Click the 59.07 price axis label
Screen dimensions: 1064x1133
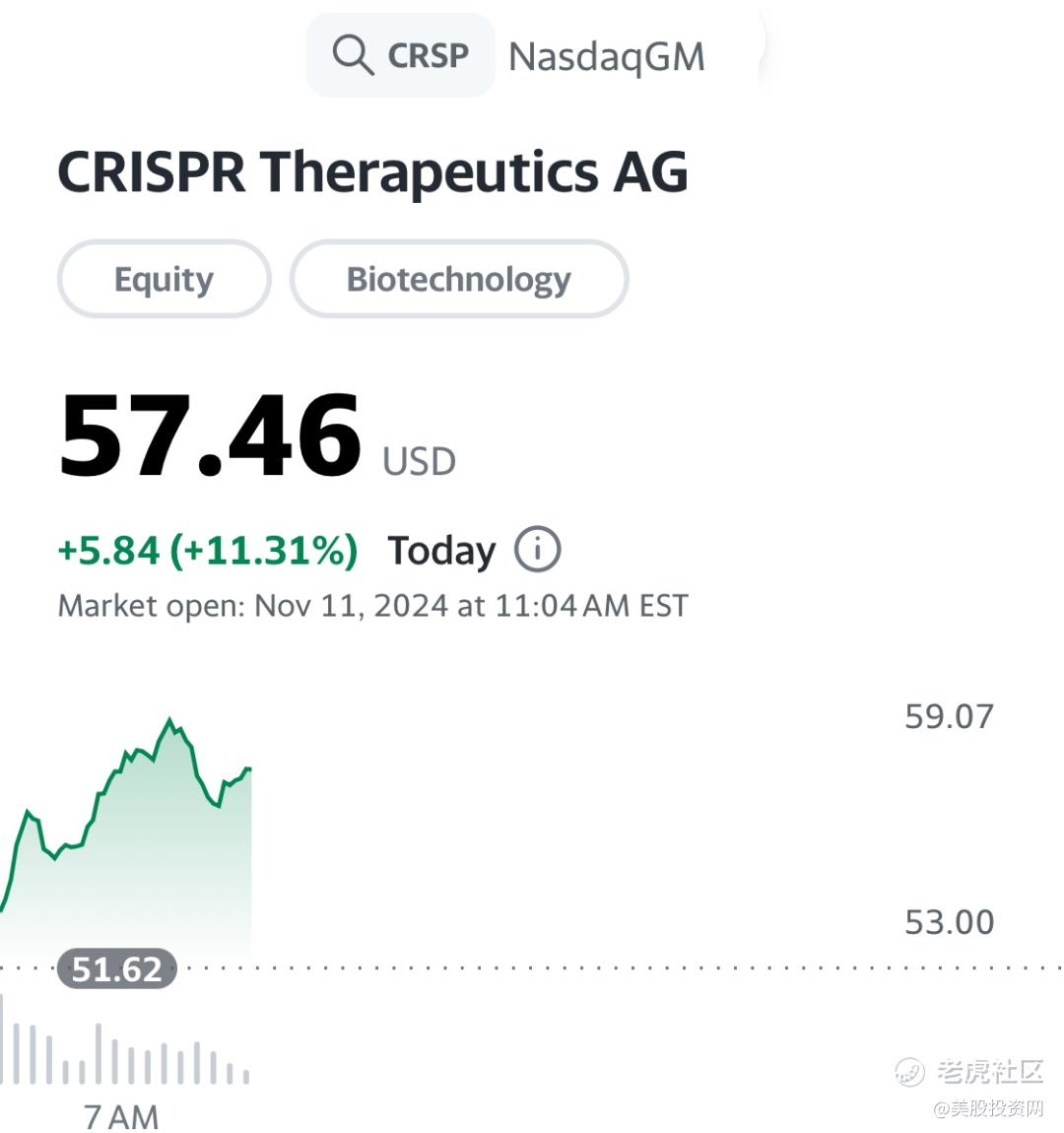pos(949,716)
